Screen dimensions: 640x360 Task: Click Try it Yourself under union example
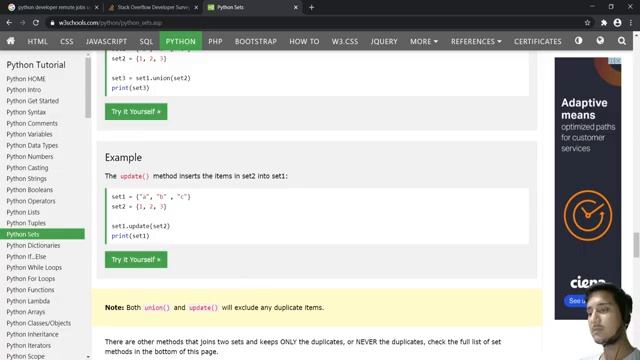(136, 111)
